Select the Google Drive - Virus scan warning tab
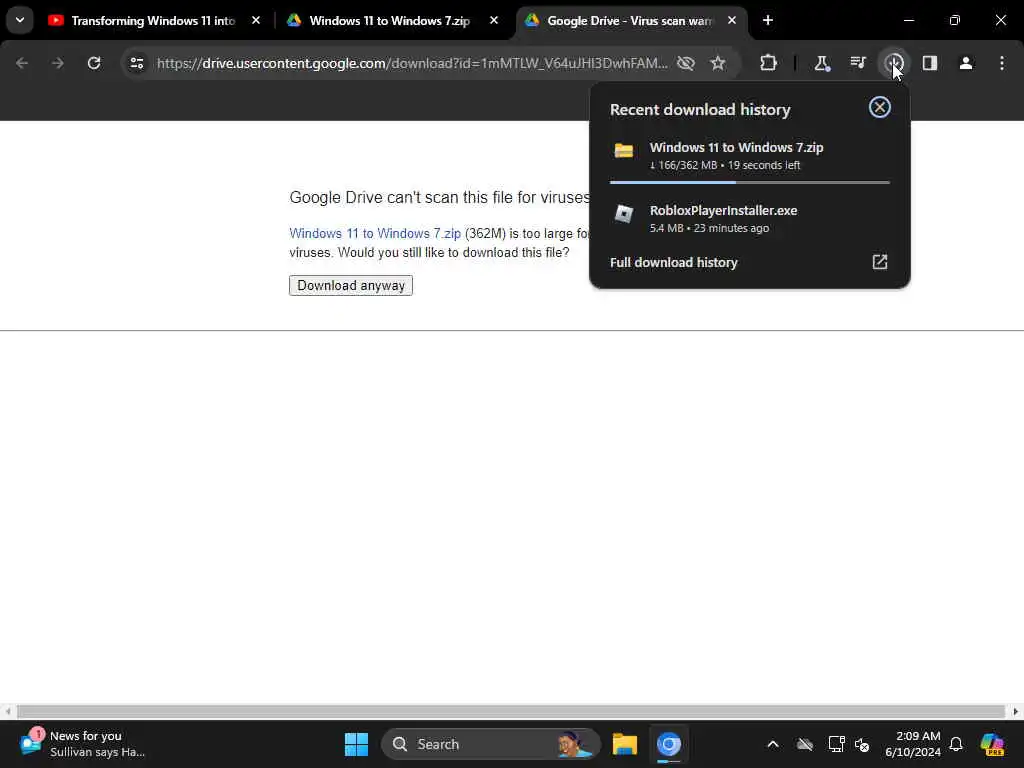 pos(629,20)
